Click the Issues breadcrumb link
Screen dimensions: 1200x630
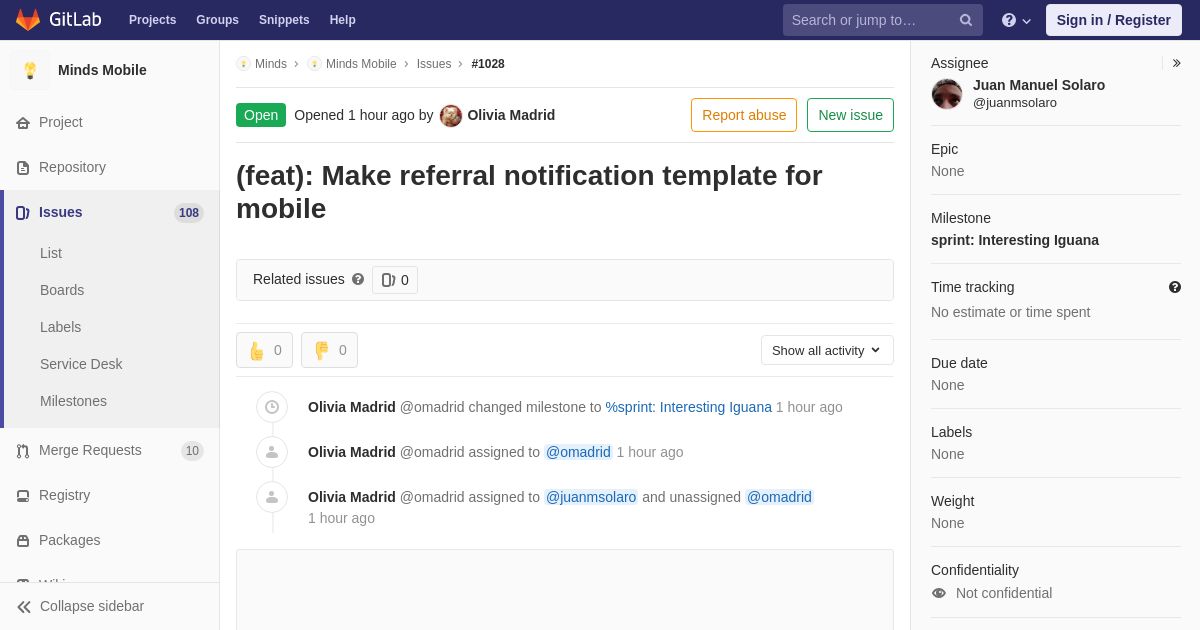pos(434,64)
